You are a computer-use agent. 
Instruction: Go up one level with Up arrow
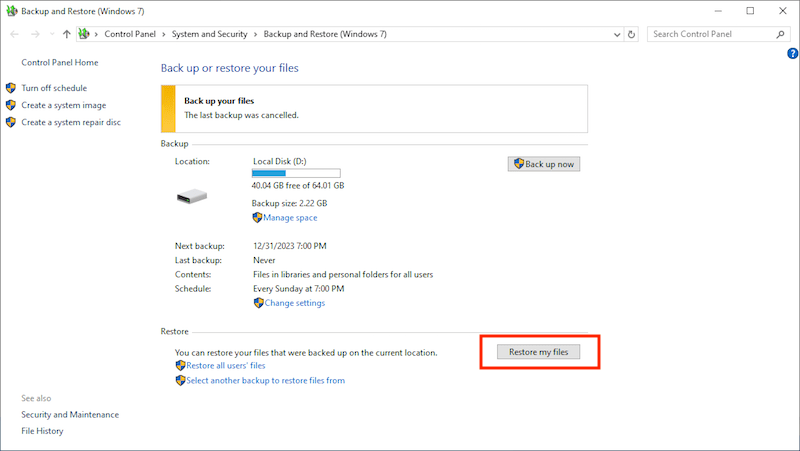click(66, 34)
